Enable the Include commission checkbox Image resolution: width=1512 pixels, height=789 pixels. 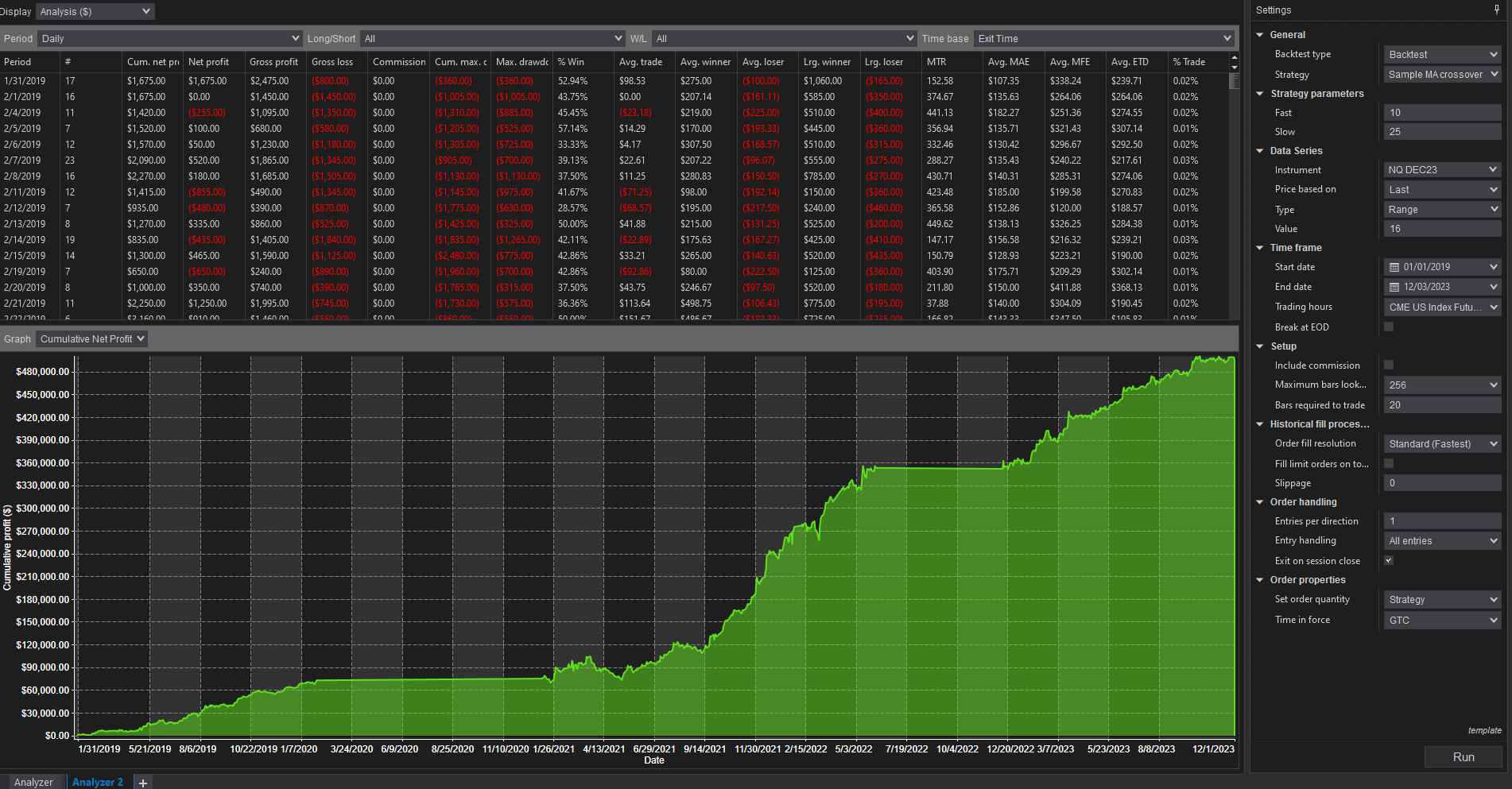1389,365
